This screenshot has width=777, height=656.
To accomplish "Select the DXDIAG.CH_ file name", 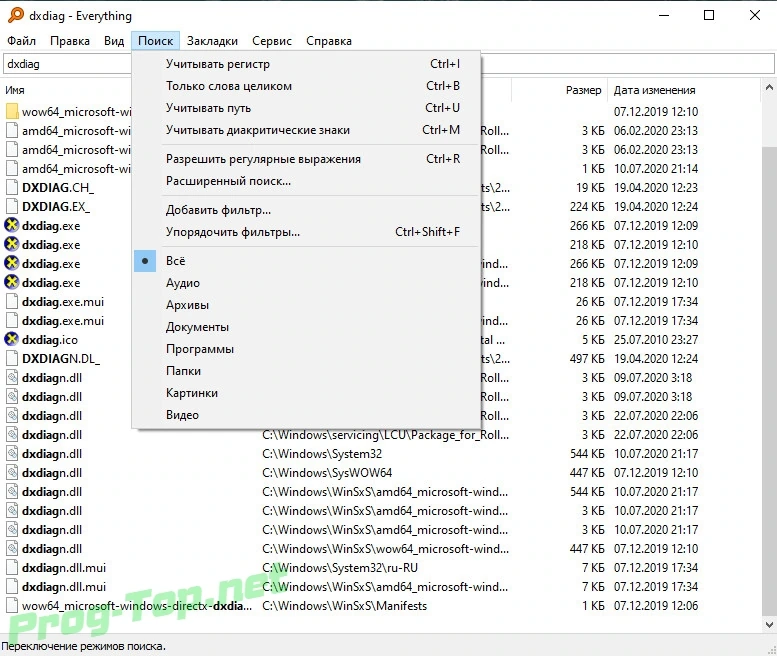I will [57, 188].
